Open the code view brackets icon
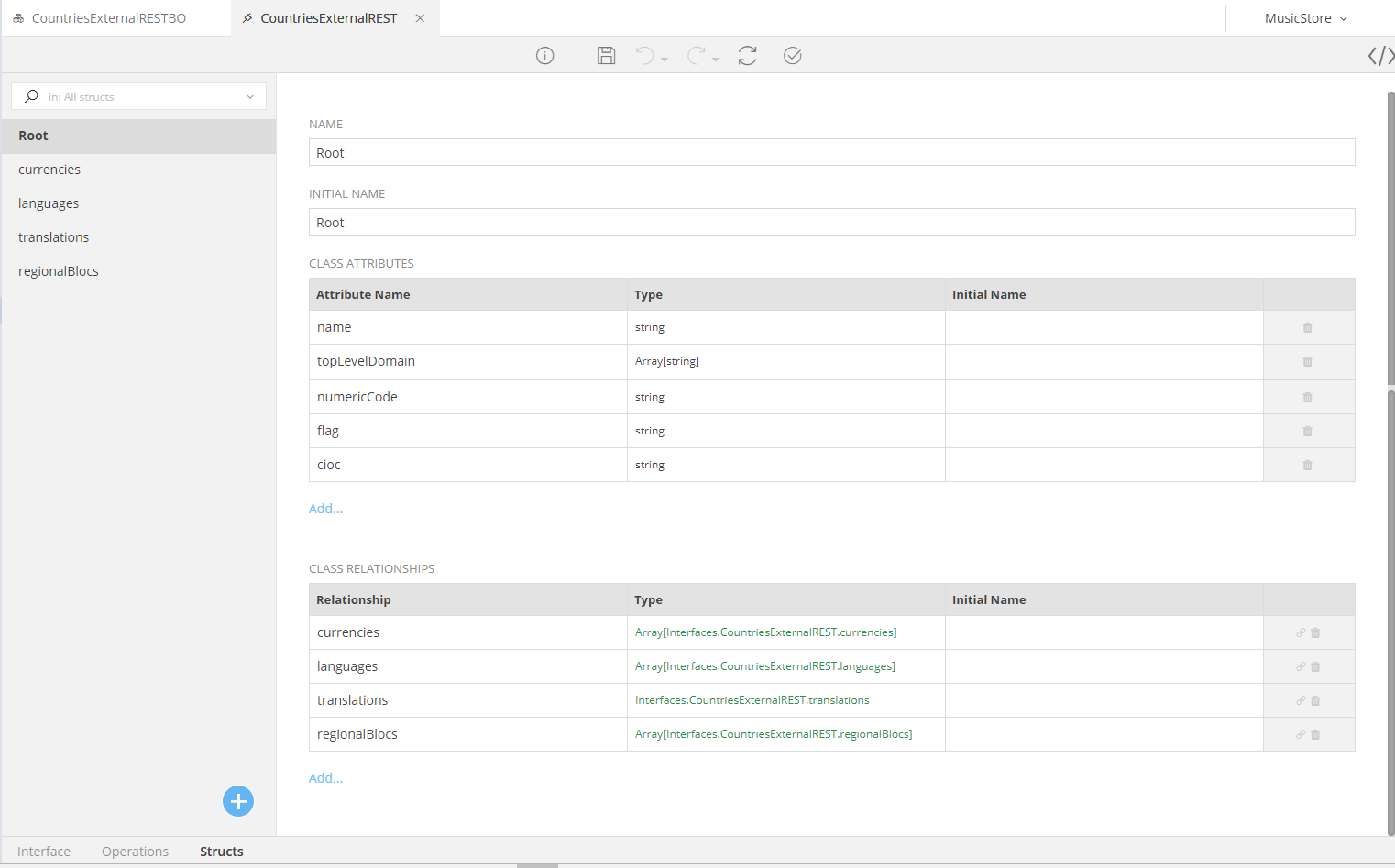The image size is (1395, 868). click(x=1380, y=56)
